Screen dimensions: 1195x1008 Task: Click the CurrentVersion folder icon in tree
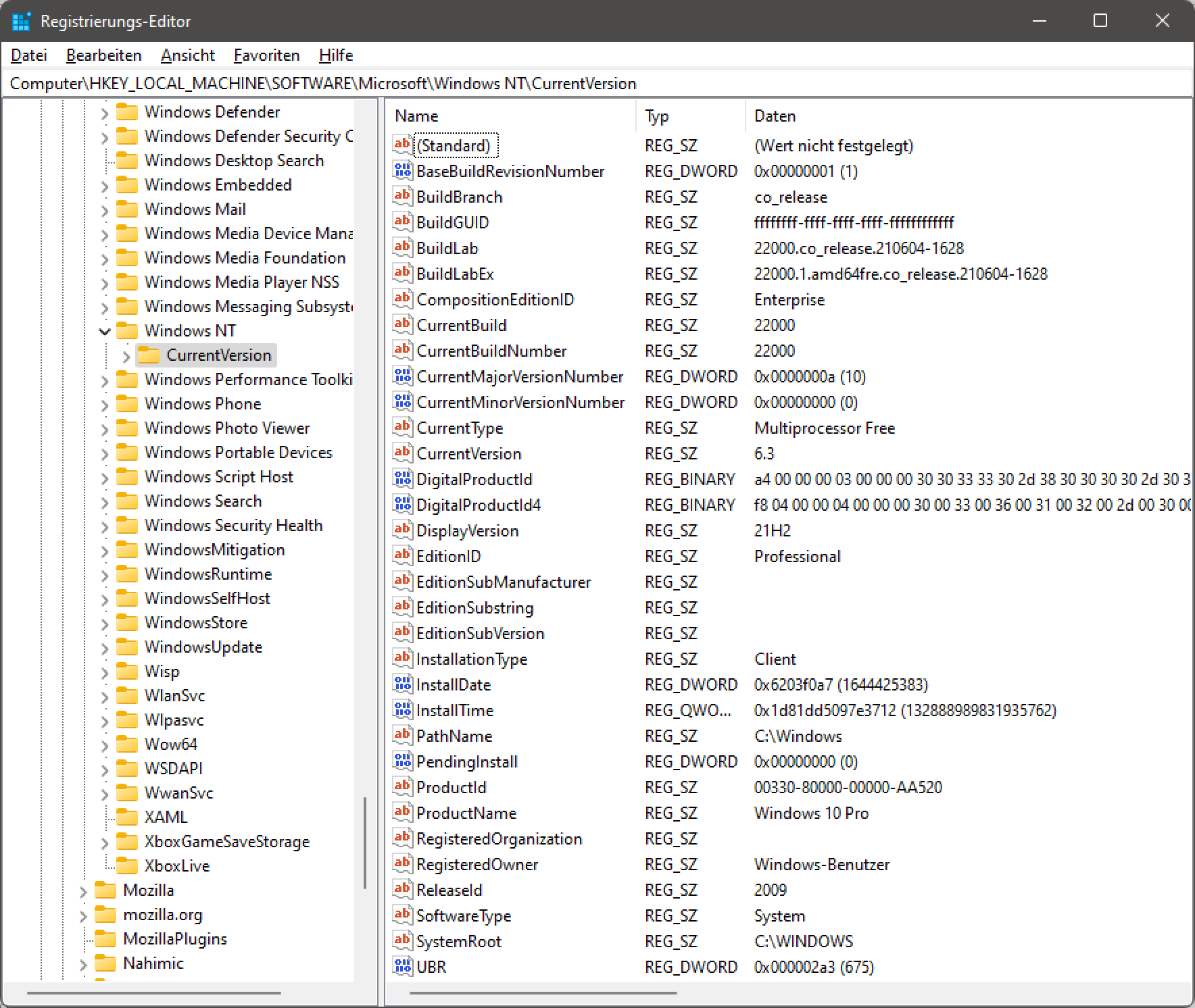pyautogui.click(x=149, y=355)
